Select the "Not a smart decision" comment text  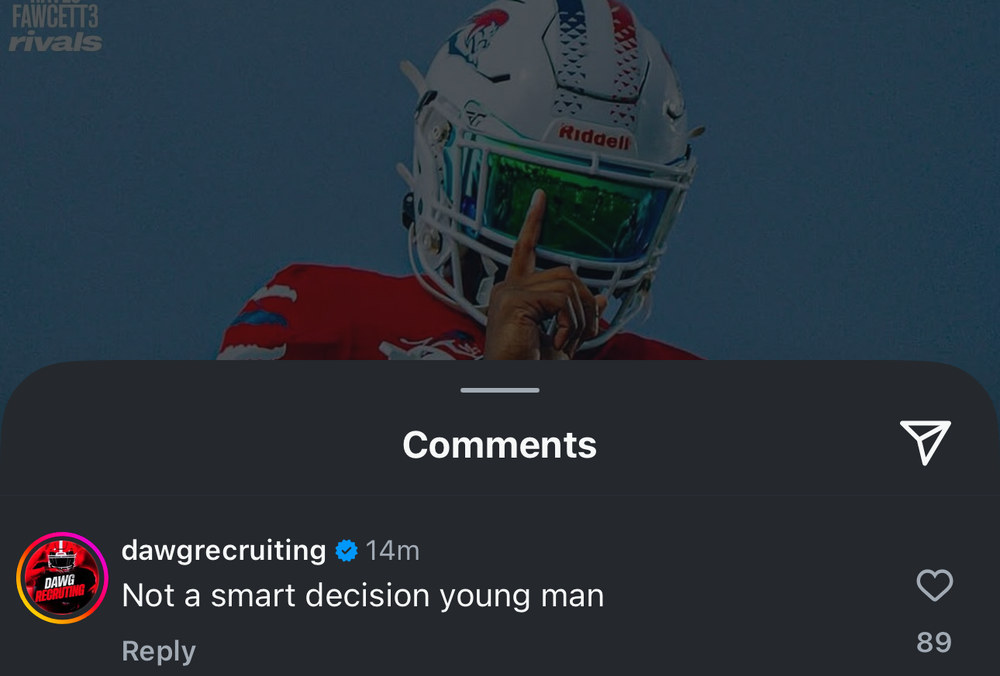pos(362,596)
